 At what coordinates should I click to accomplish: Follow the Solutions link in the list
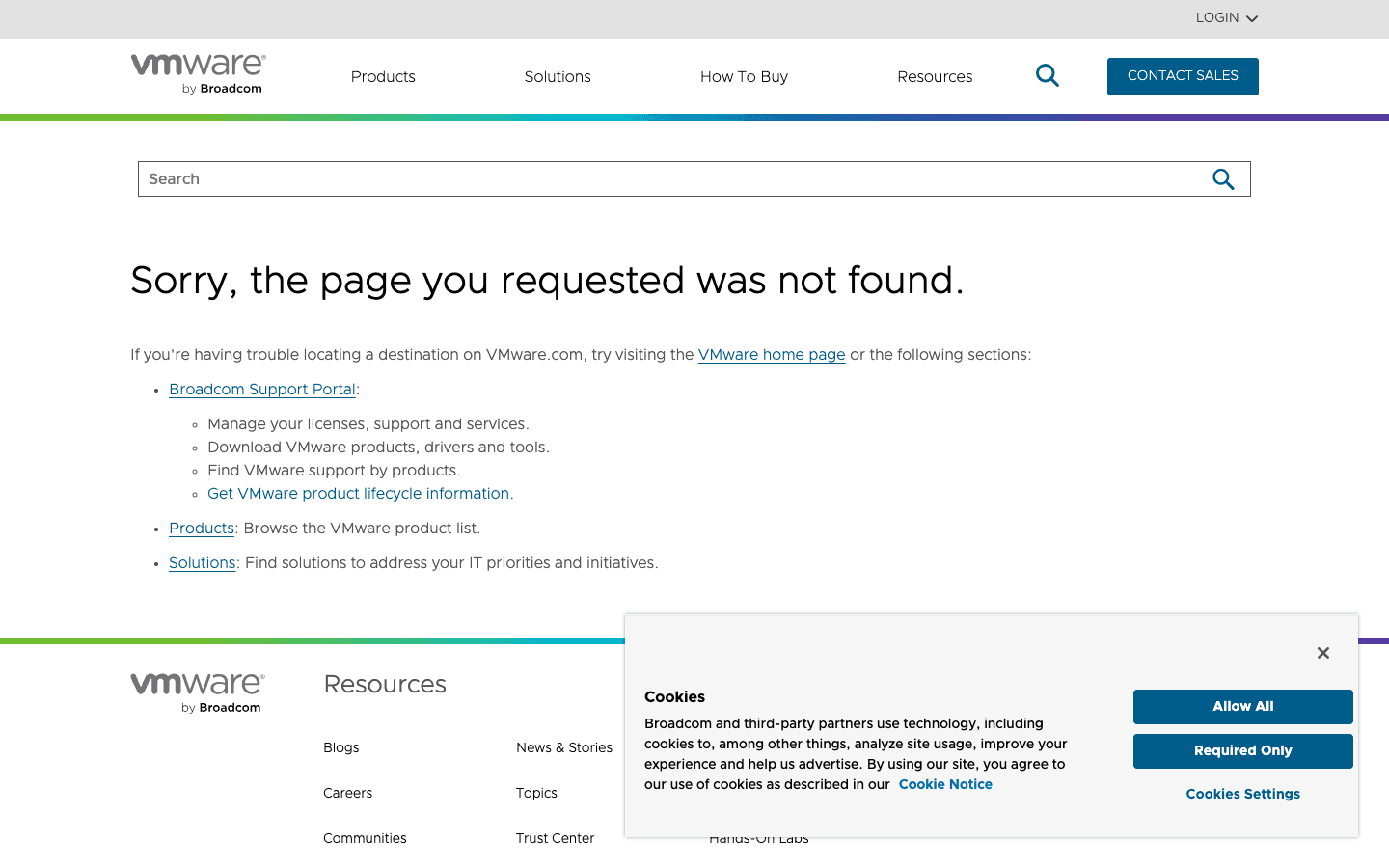click(x=203, y=563)
